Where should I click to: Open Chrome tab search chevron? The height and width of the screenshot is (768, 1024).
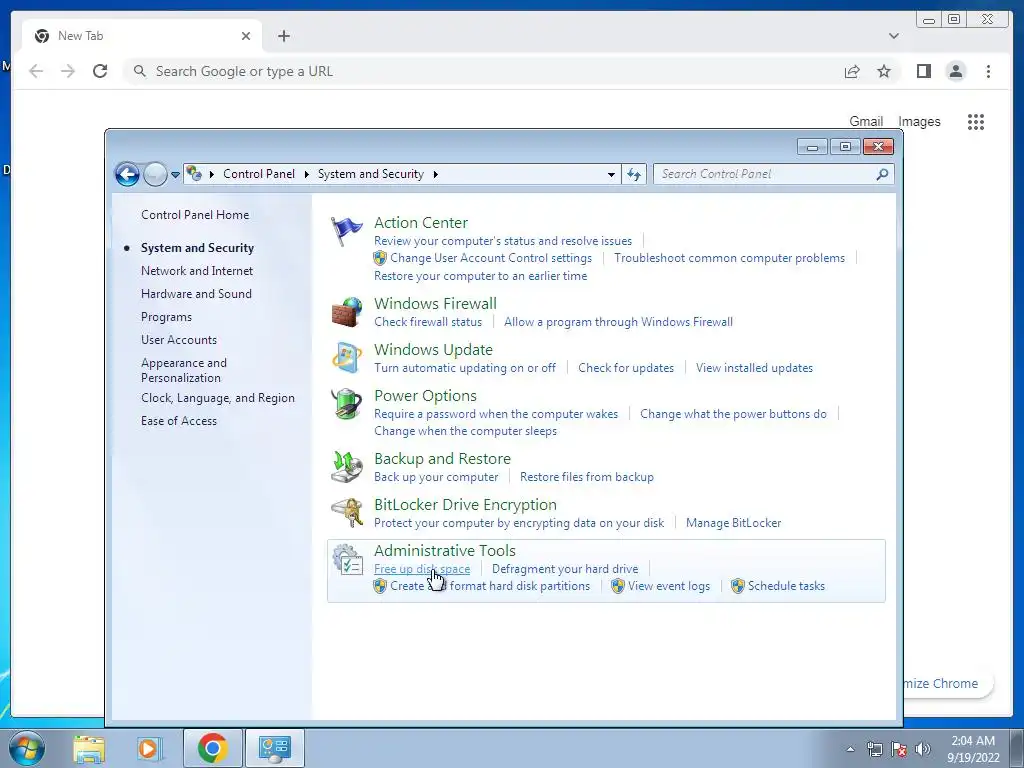(893, 36)
